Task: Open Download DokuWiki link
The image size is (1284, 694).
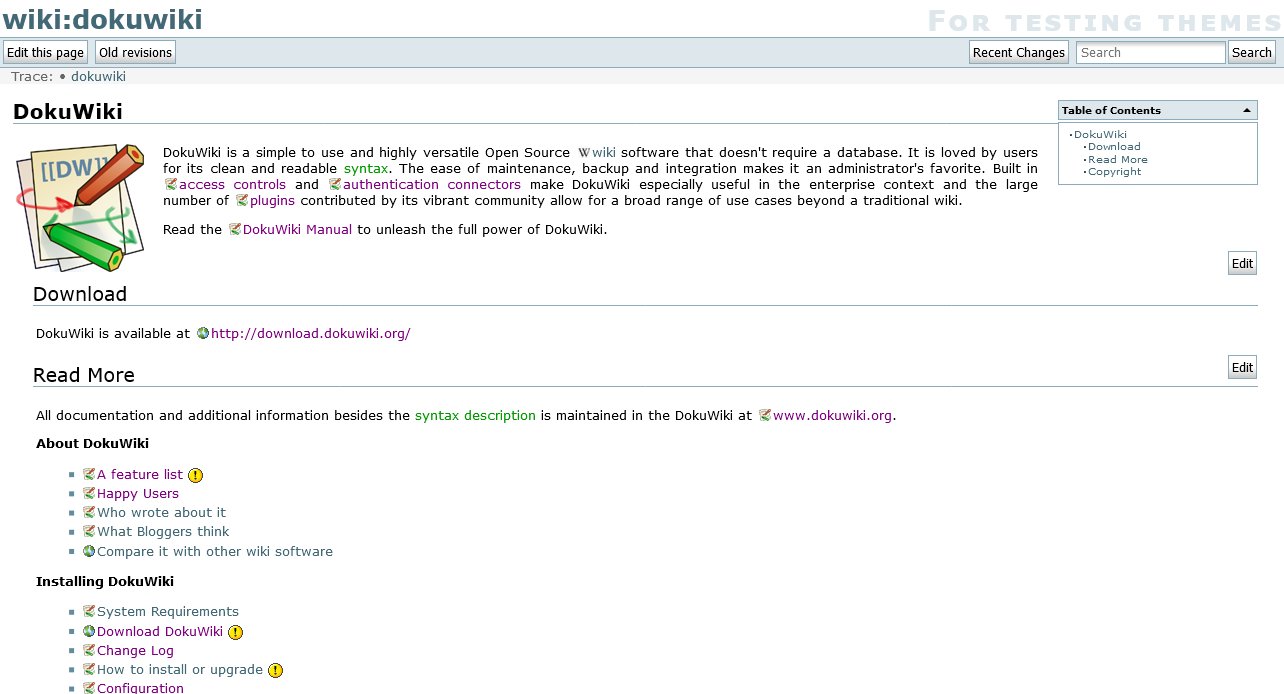Action: [x=160, y=632]
